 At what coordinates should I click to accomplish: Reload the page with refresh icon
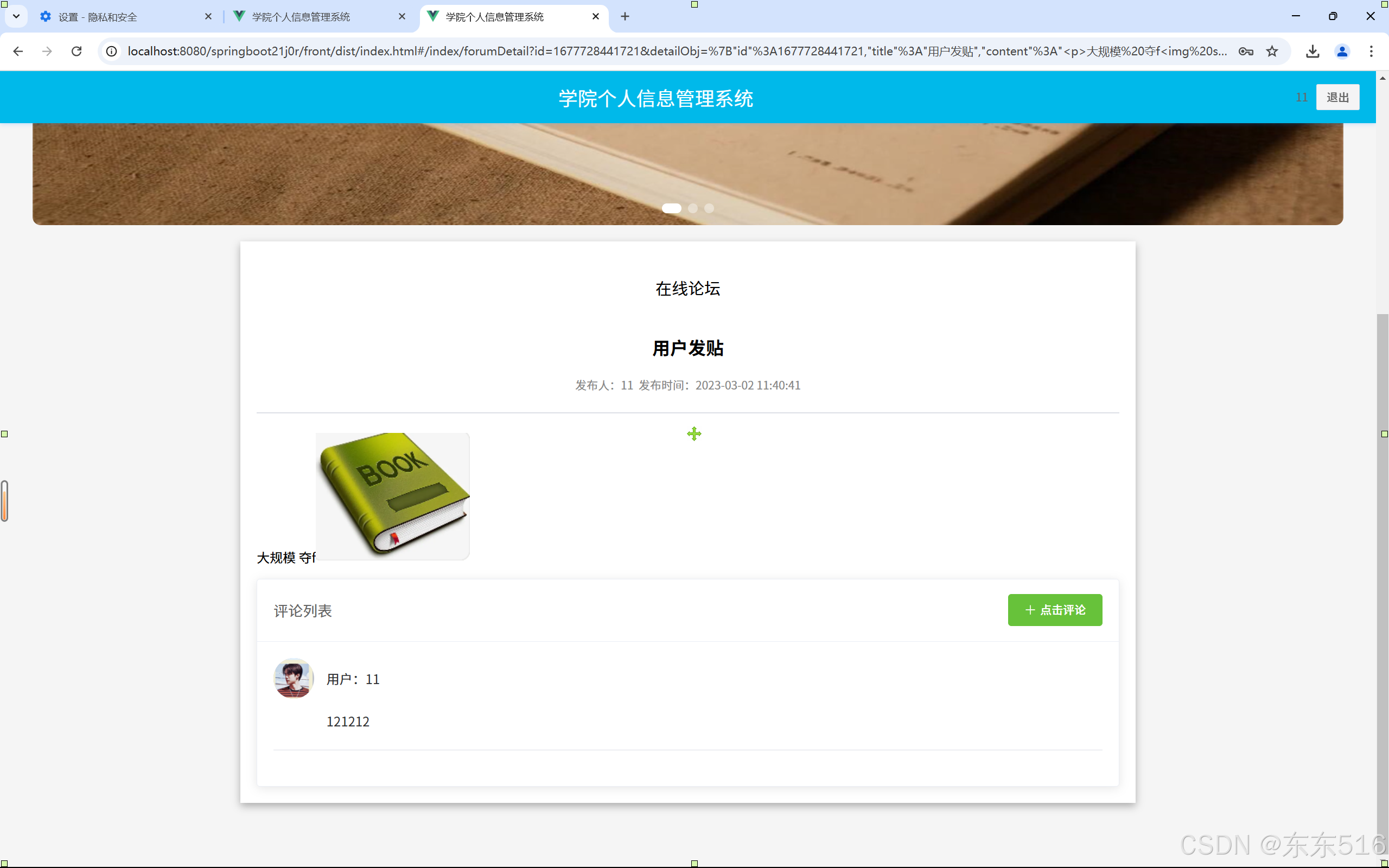(x=77, y=51)
